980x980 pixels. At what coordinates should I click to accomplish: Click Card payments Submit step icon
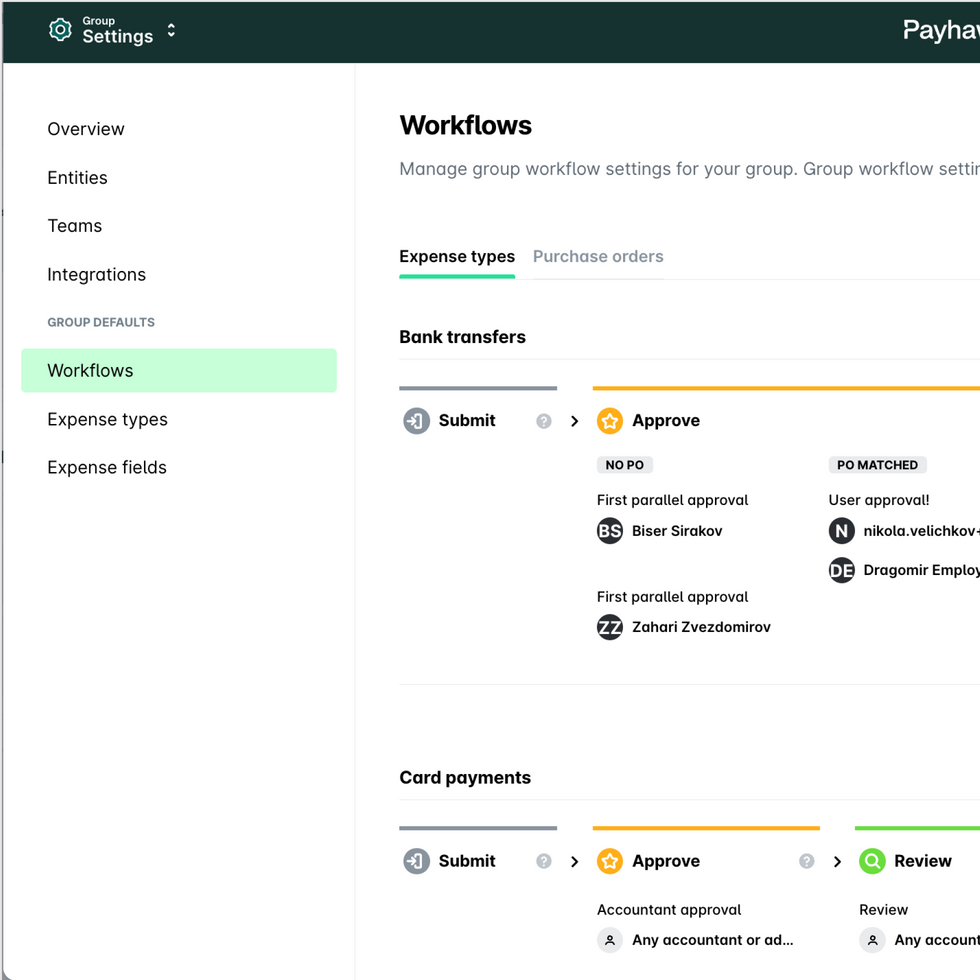click(x=416, y=861)
